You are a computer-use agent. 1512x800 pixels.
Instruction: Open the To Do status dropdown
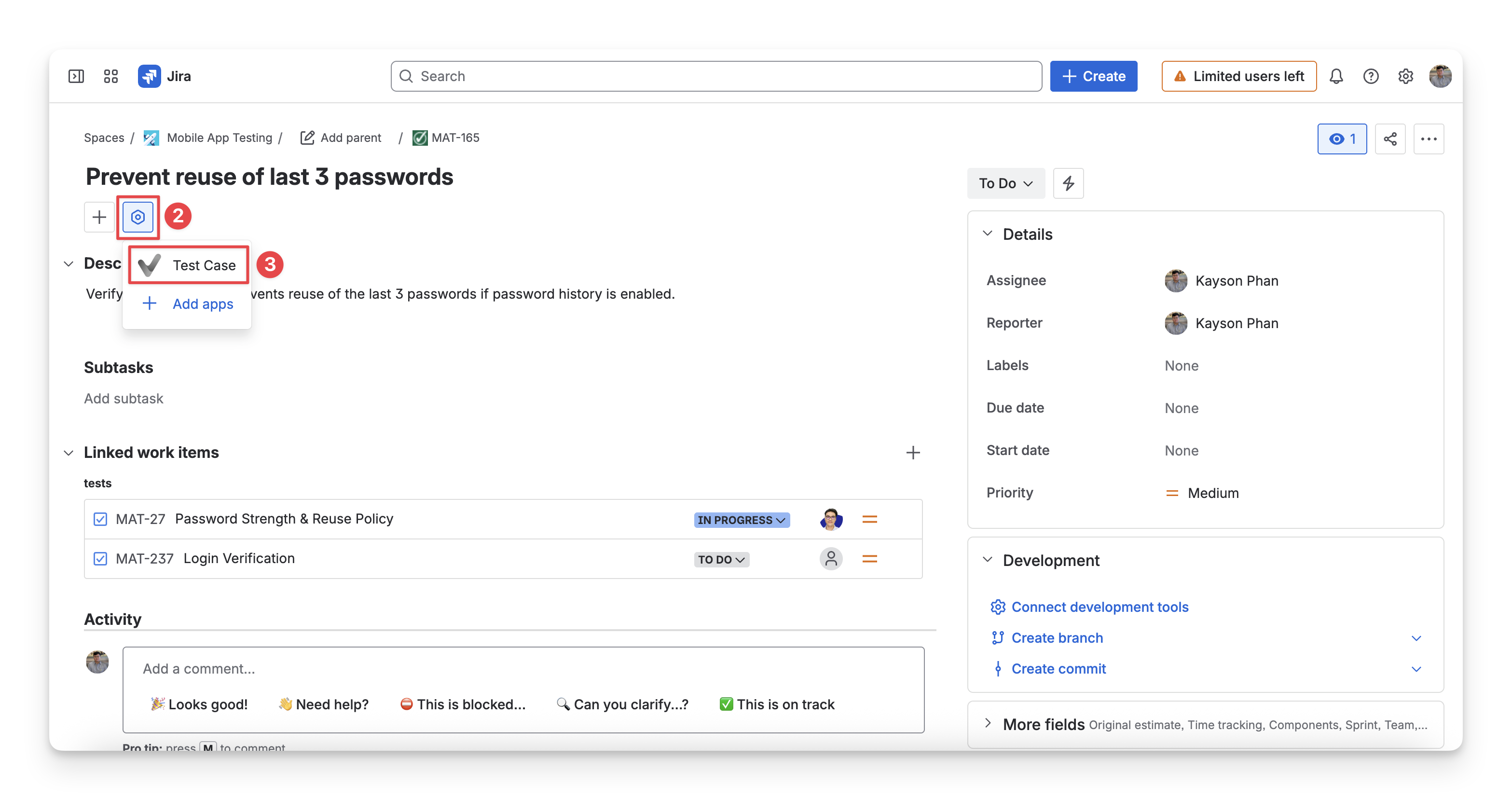(1005, 183)
